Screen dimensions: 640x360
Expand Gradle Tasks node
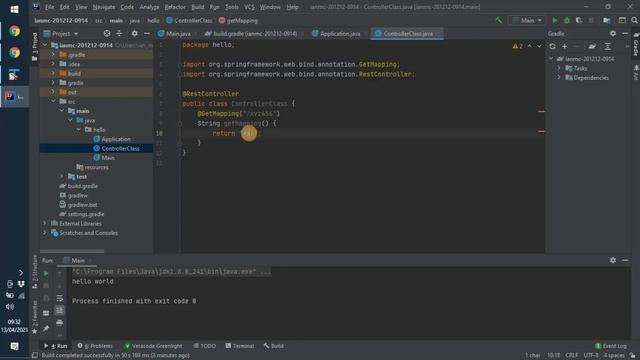559,68
